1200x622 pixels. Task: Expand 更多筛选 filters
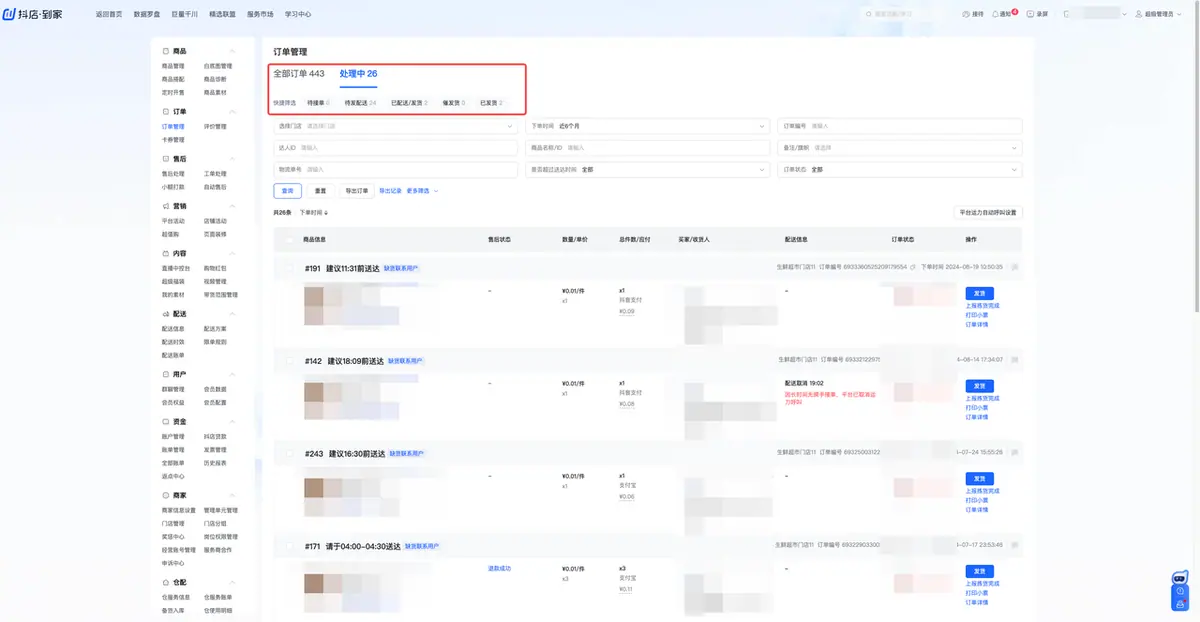pyautogui.click(x=422, y=190)
